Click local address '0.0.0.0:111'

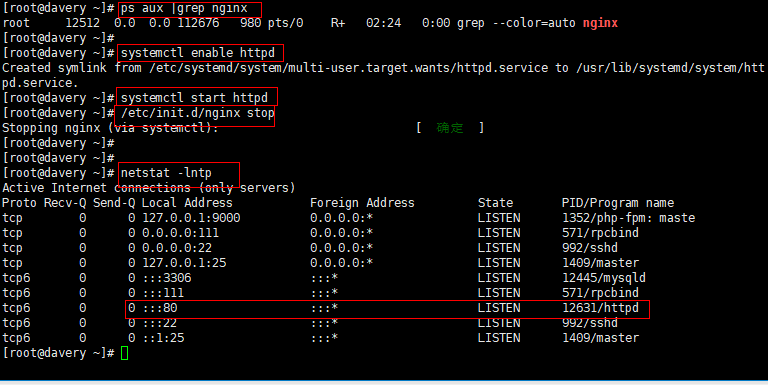180,233
